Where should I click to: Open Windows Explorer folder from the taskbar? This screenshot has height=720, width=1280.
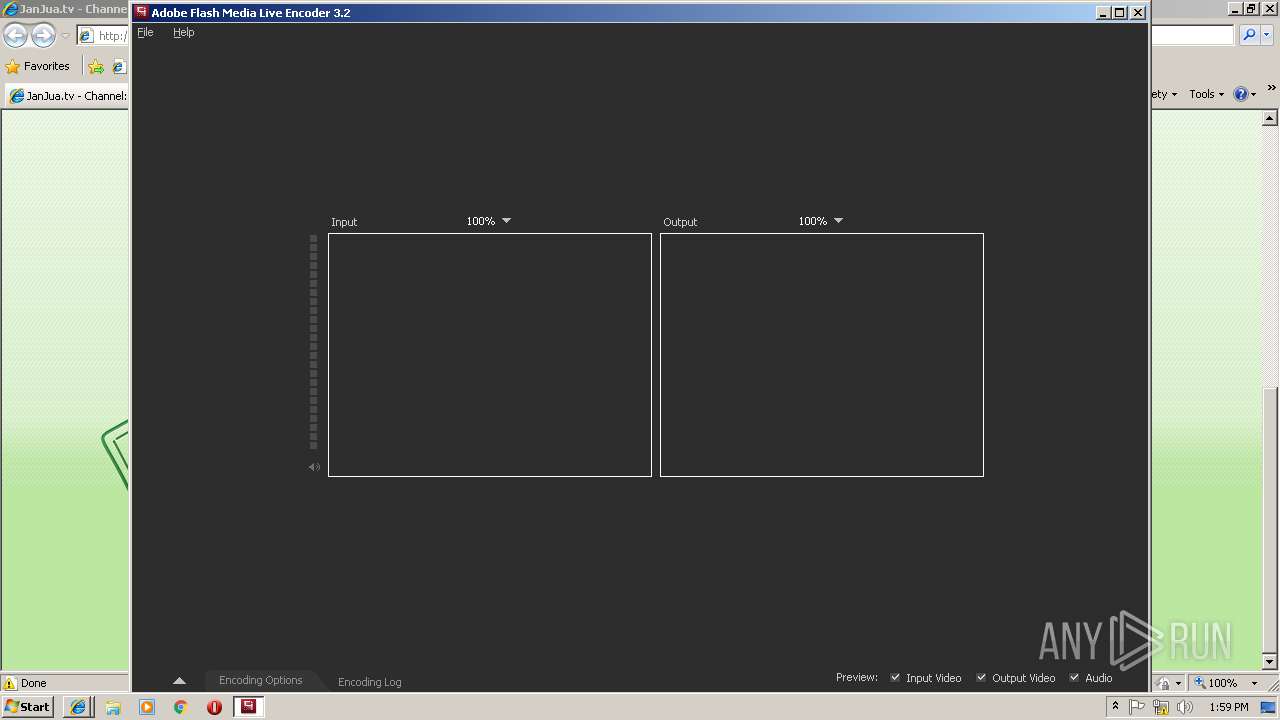[x=113, y=707]
